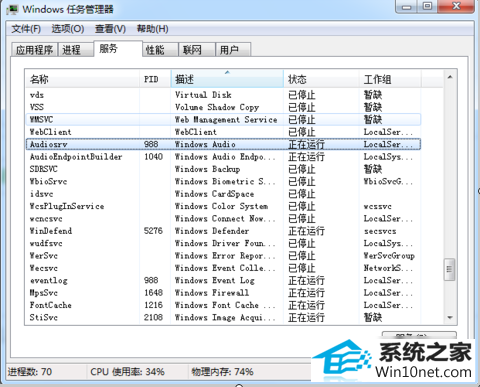Select the eventlog service row
The width and height of the screenshot is (480, 387).
pos(223,280)
